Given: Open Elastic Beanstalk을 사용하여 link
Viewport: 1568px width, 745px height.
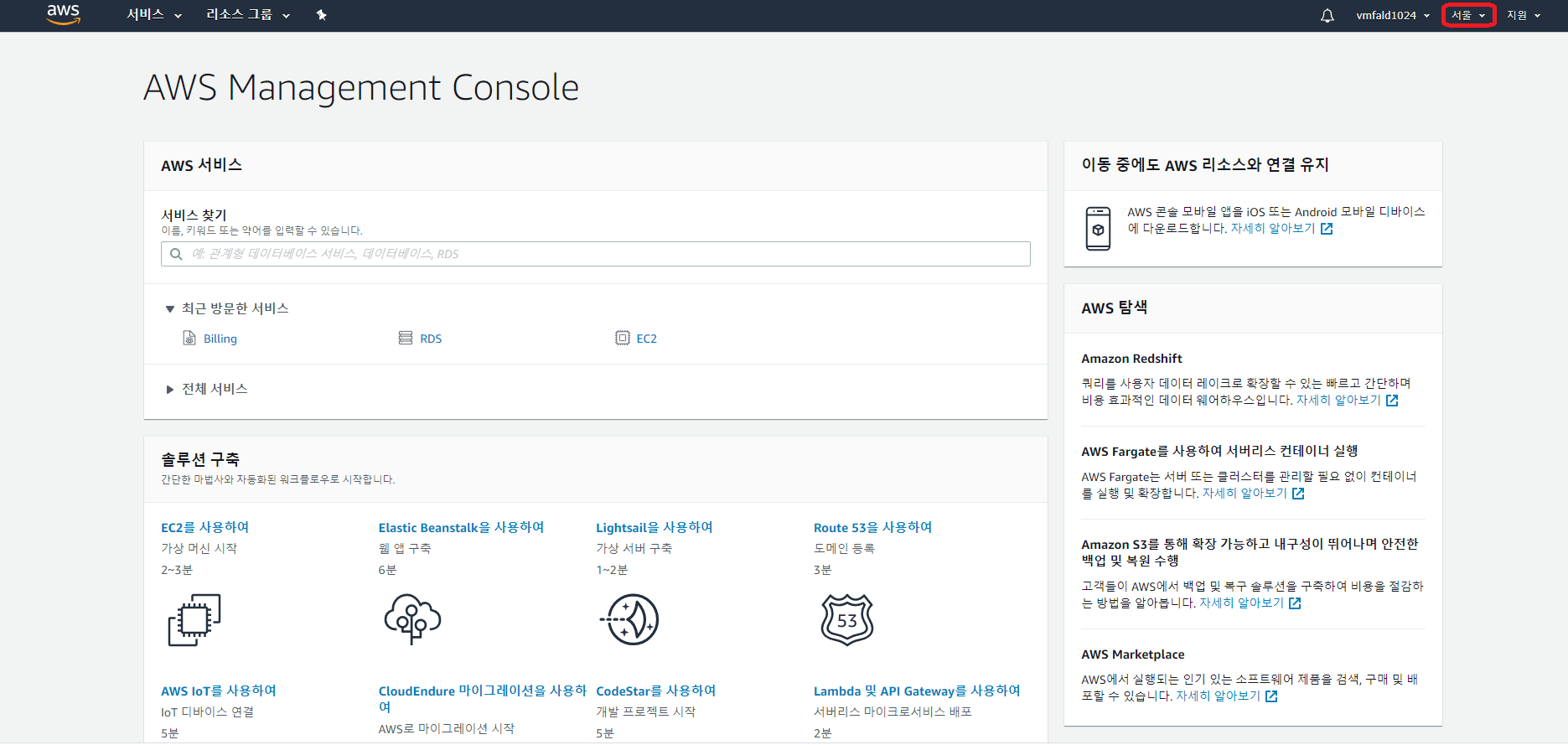Looking at the screenshot, I should coord(461,527).
